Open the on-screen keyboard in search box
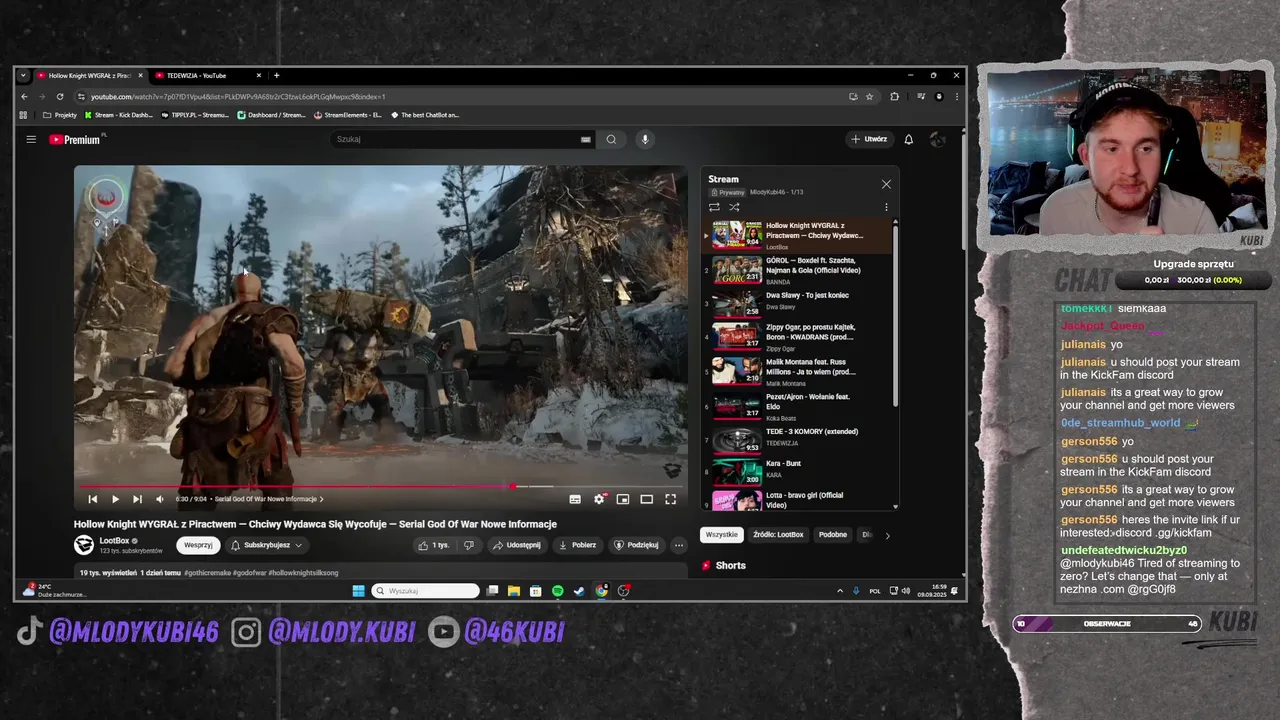 [585, 139]
